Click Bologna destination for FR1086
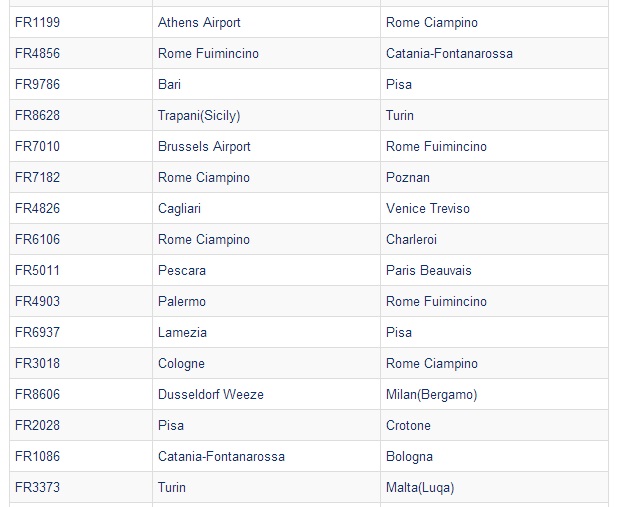Screen dimensions: 617x507 (x=494, y=456)
